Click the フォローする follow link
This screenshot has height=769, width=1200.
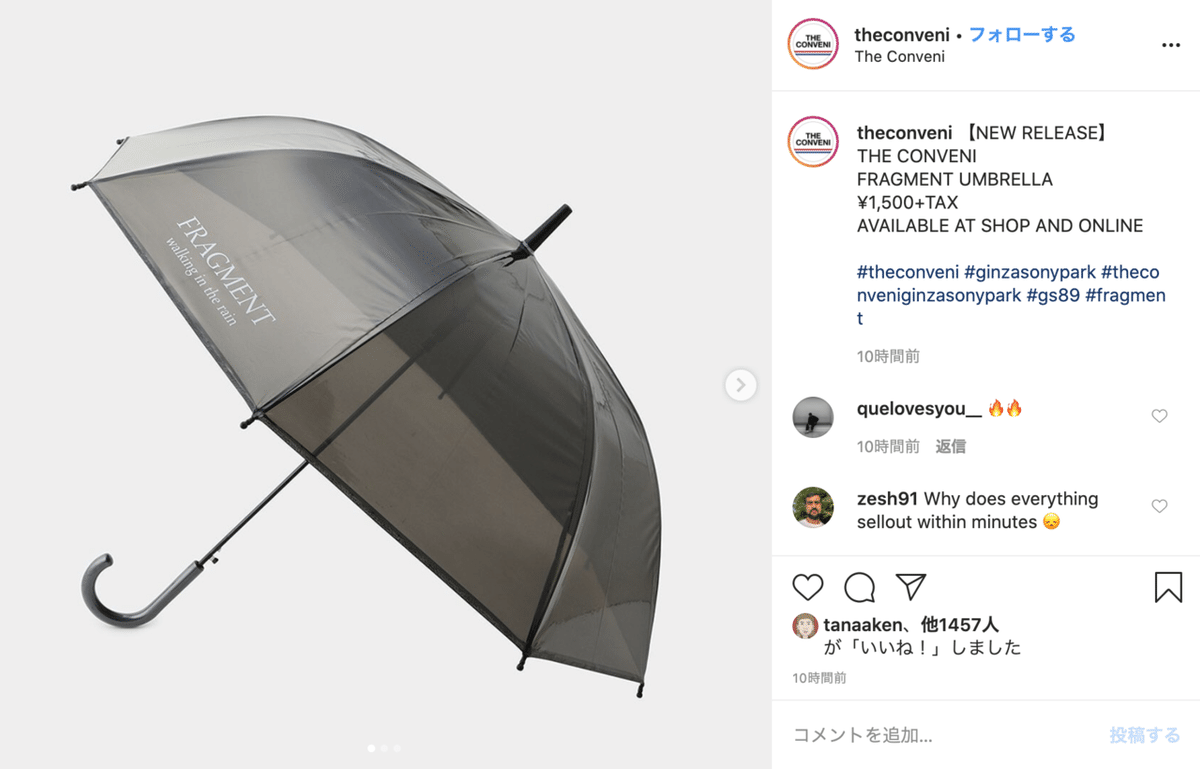pos(1022,35)
